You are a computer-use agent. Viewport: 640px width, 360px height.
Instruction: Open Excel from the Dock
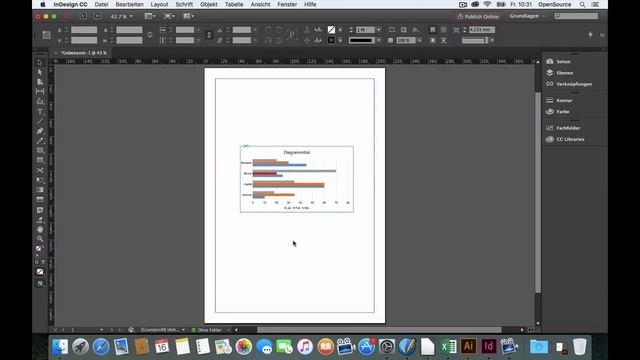pyautogui.click(x=448, y=347)
